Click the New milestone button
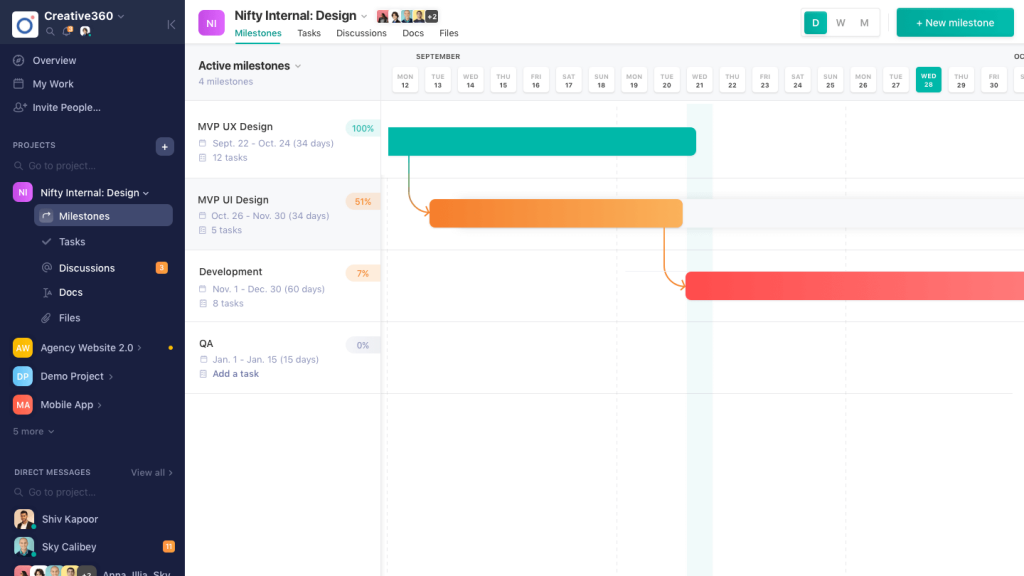 tap(955, 23)
